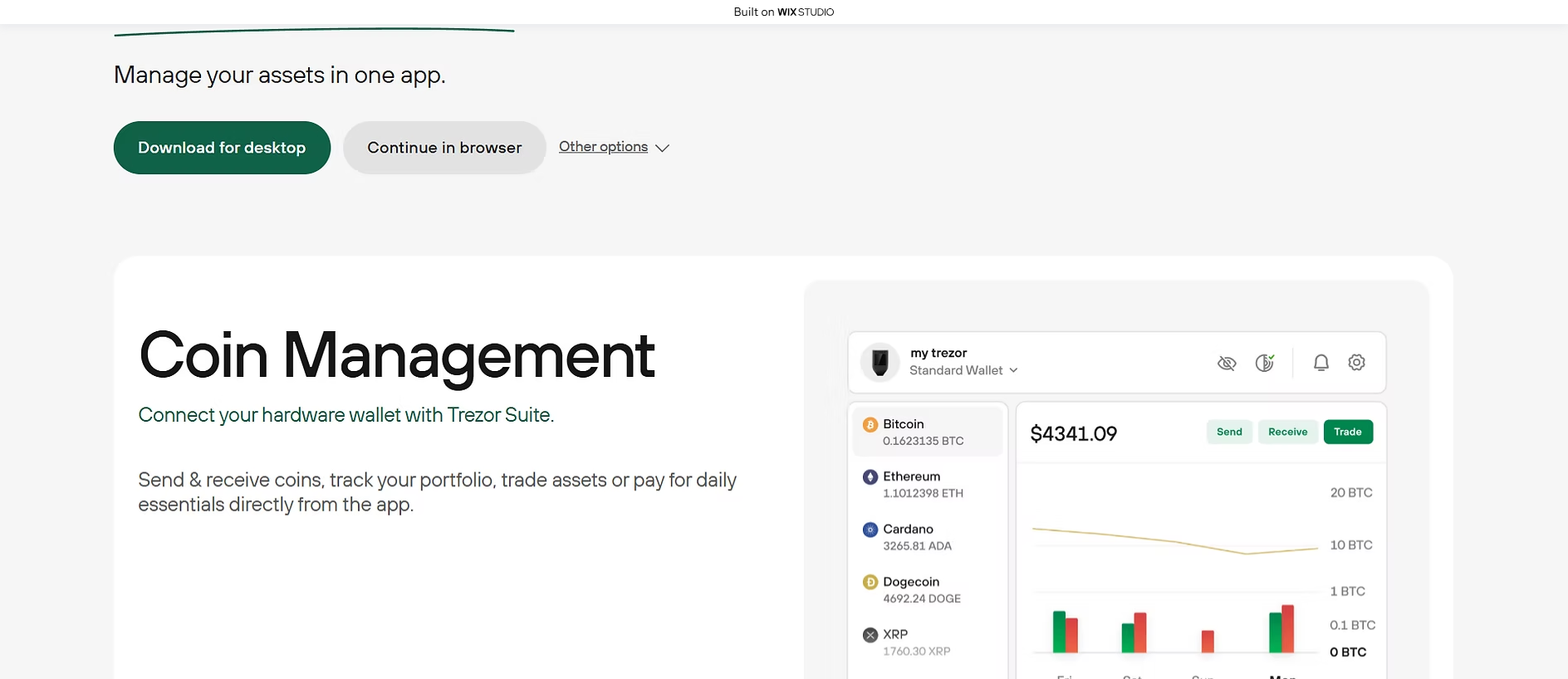
Task: Click the orange Bitcoin coin icon
Action: (x=870, y=425)
